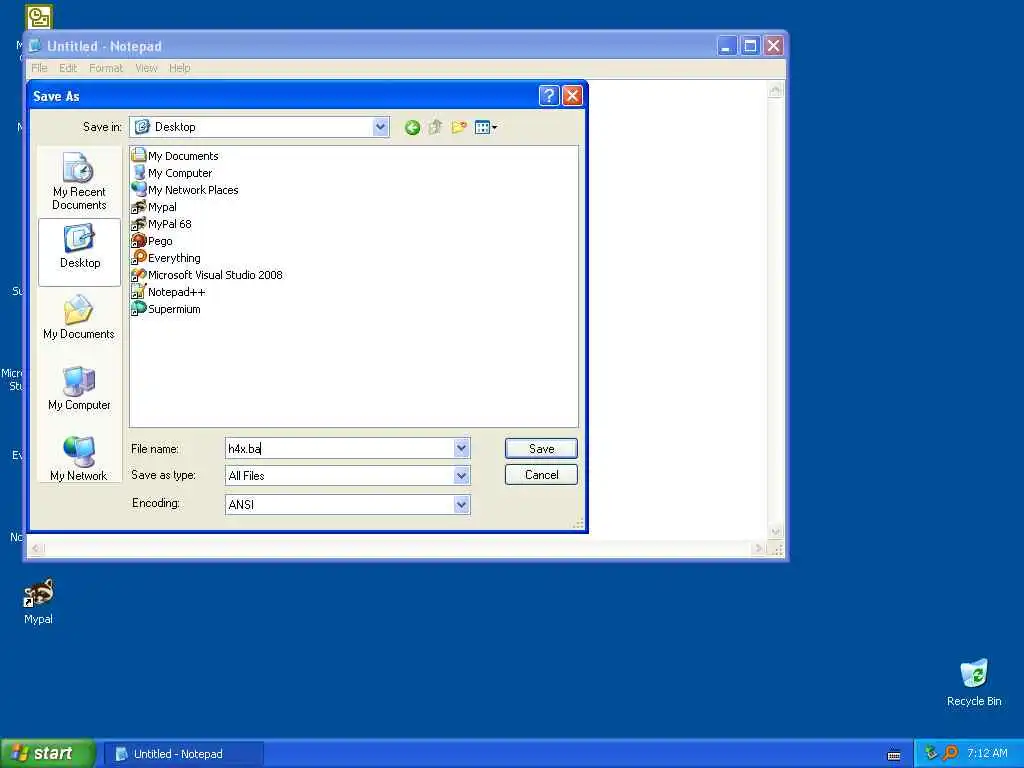Select Microsoft Visual Studio 2008 shortcut
Viewport: 1024px width, 768px height.
point(207,274)
